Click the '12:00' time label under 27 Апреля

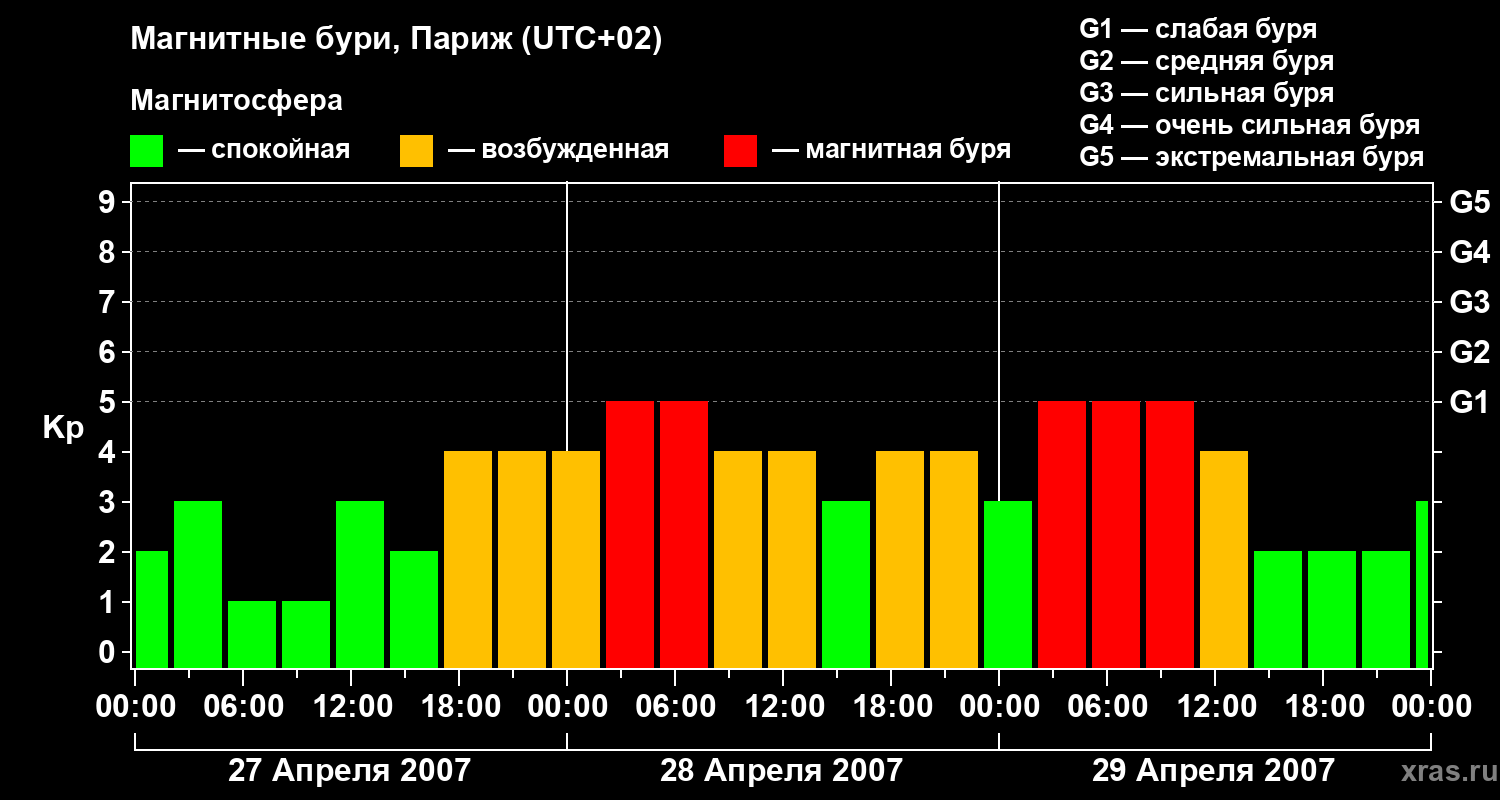pyautogui.click(x=351, y=707)
